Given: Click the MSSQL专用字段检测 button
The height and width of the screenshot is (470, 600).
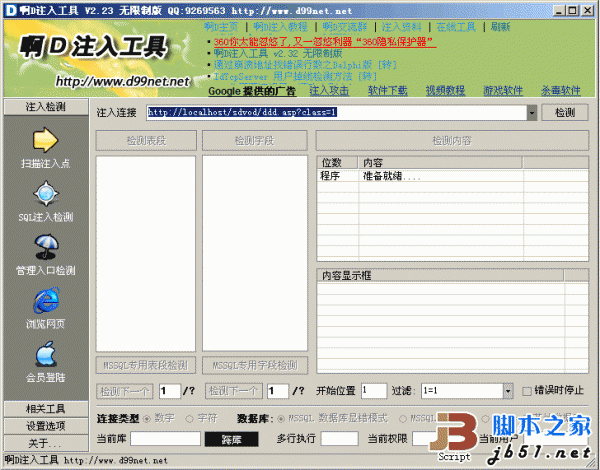Looking at the screenshot, I should [255, 365].
